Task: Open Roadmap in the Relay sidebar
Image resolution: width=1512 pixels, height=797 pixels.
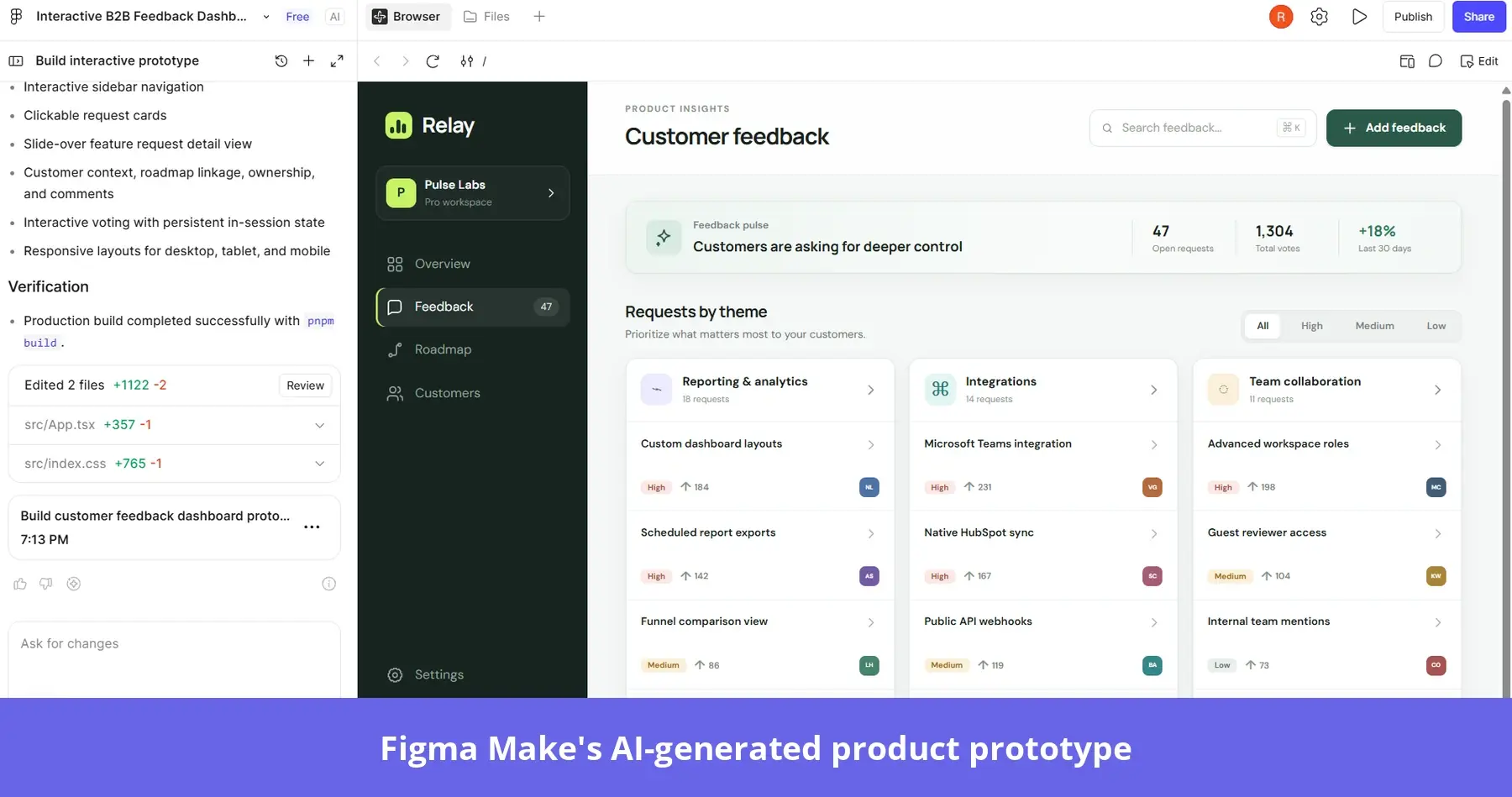Action: tap(473, 349)
